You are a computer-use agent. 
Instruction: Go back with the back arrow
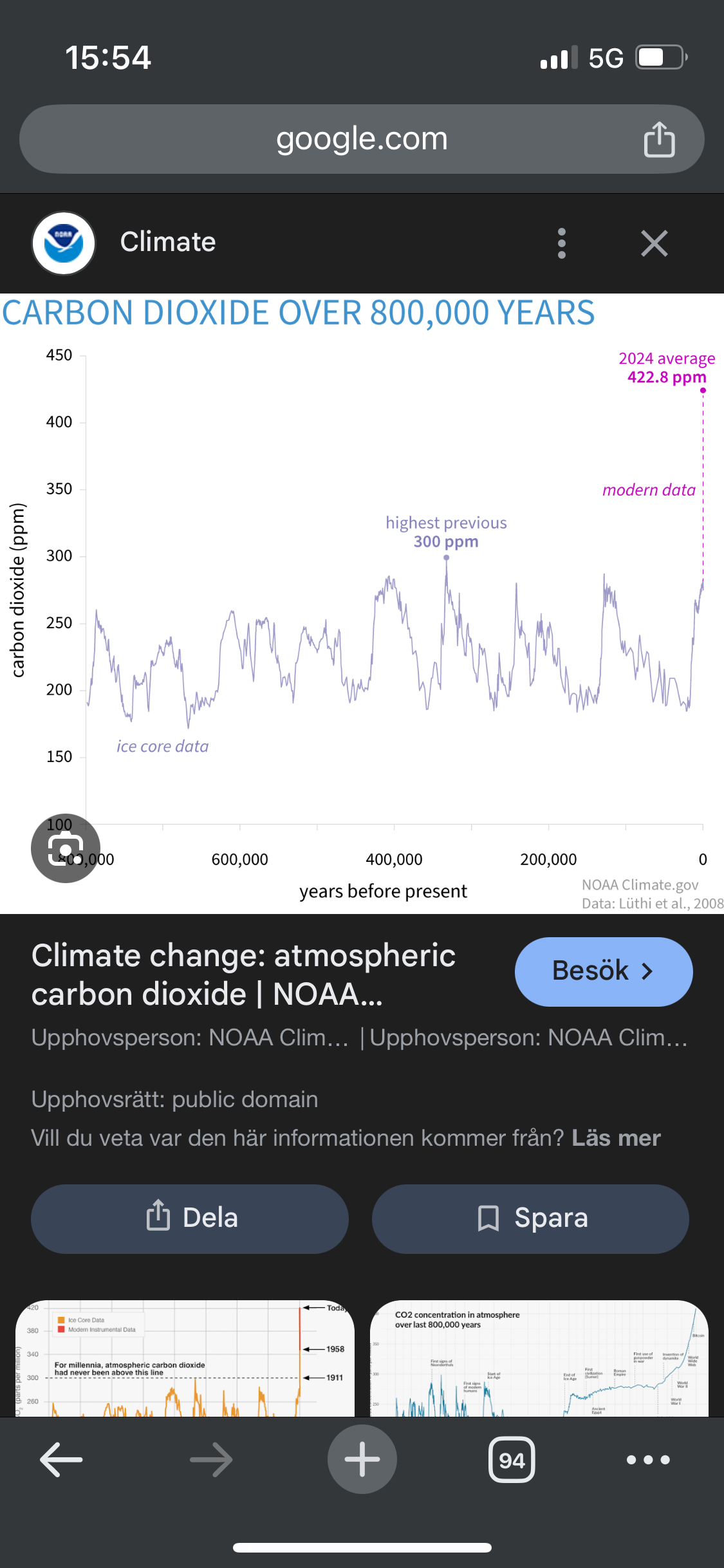(x=61, y=1459)
